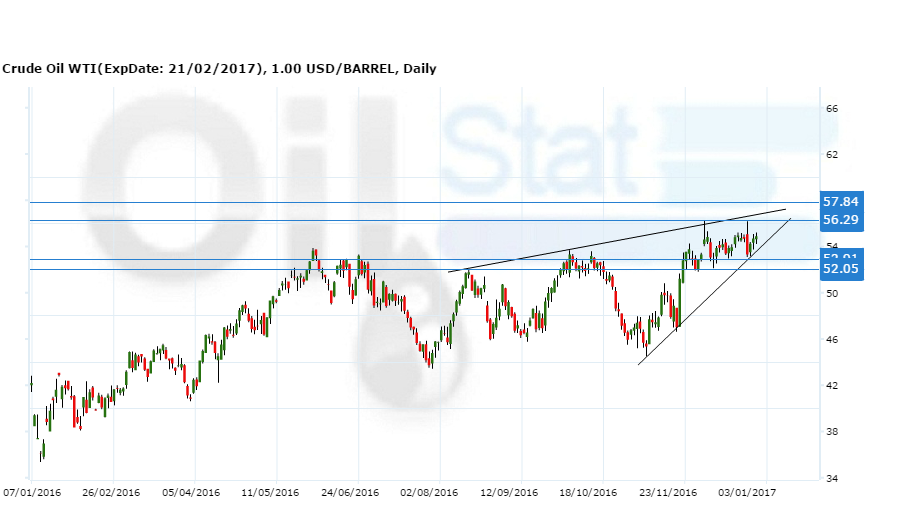
Task: Select the 56.29 price level tag
Action: pyautogui.click(x=840, y=220)
